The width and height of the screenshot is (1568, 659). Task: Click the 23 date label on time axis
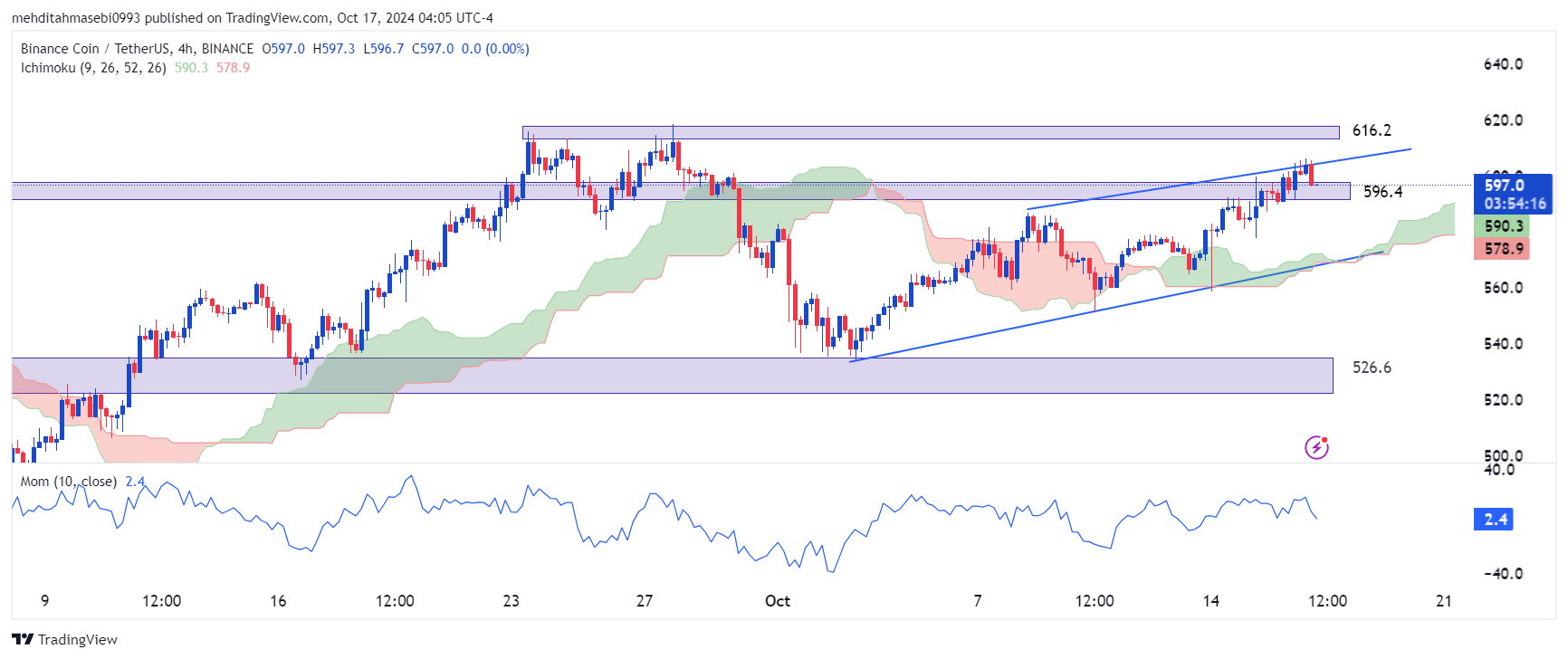coord(512,601)
